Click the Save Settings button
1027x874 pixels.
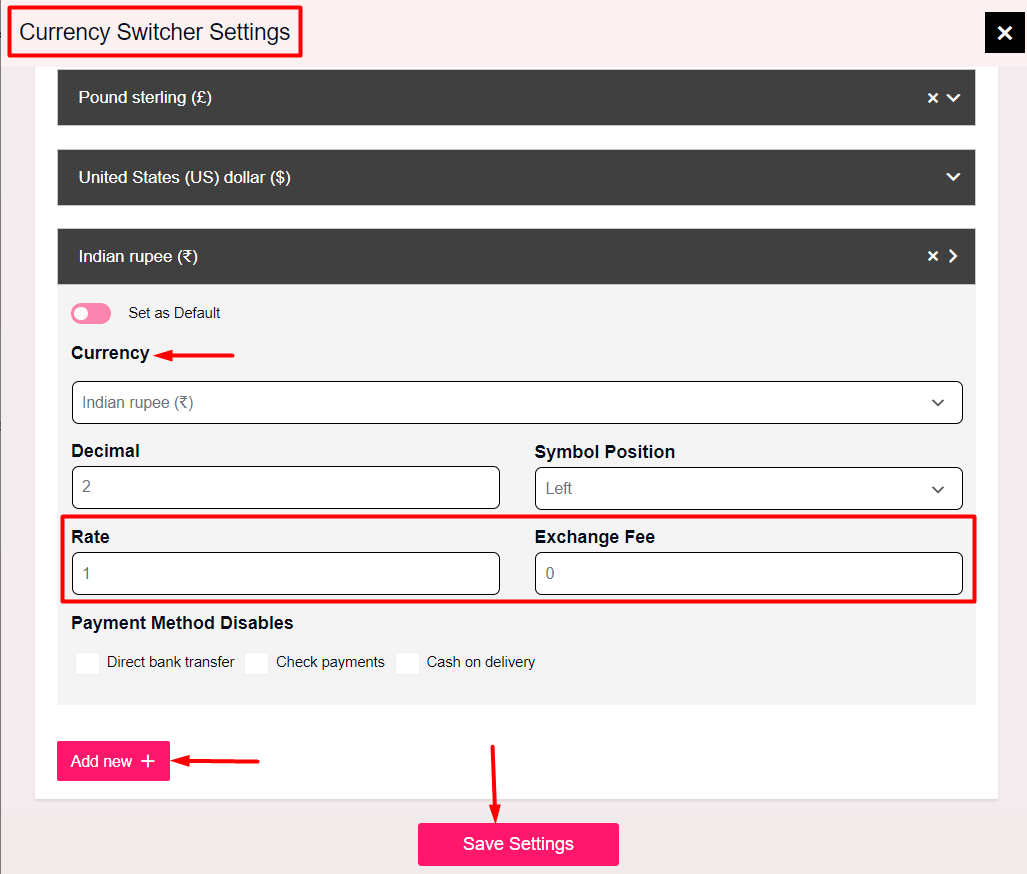(x=518, y=844)
